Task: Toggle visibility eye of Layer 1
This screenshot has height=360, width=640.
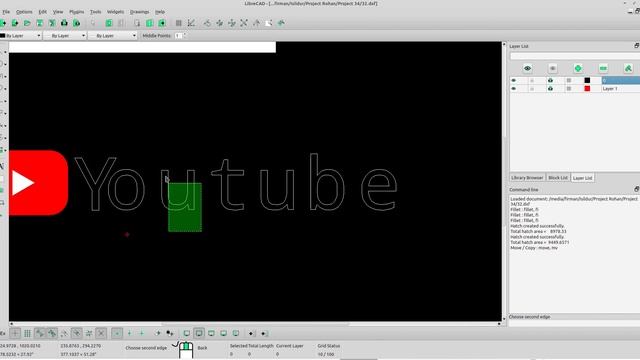Action: (513, 89)
